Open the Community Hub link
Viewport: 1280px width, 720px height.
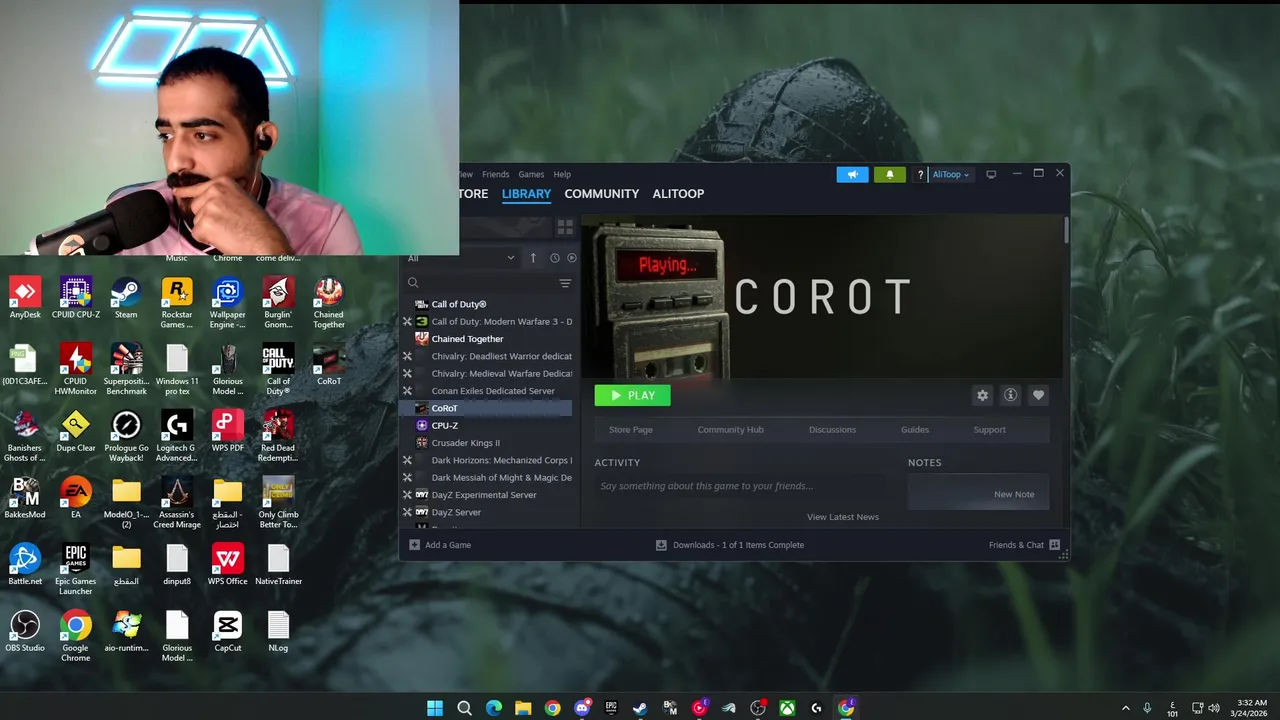tap(730, 430)
